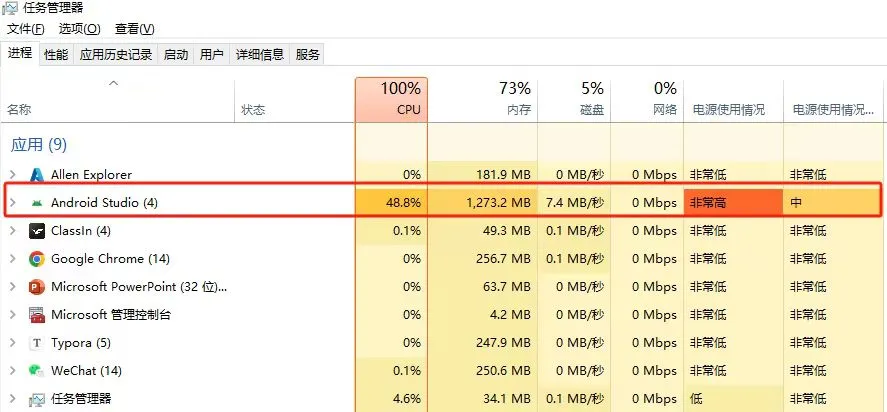Sort by the 状态 column header

pos(294,100)
